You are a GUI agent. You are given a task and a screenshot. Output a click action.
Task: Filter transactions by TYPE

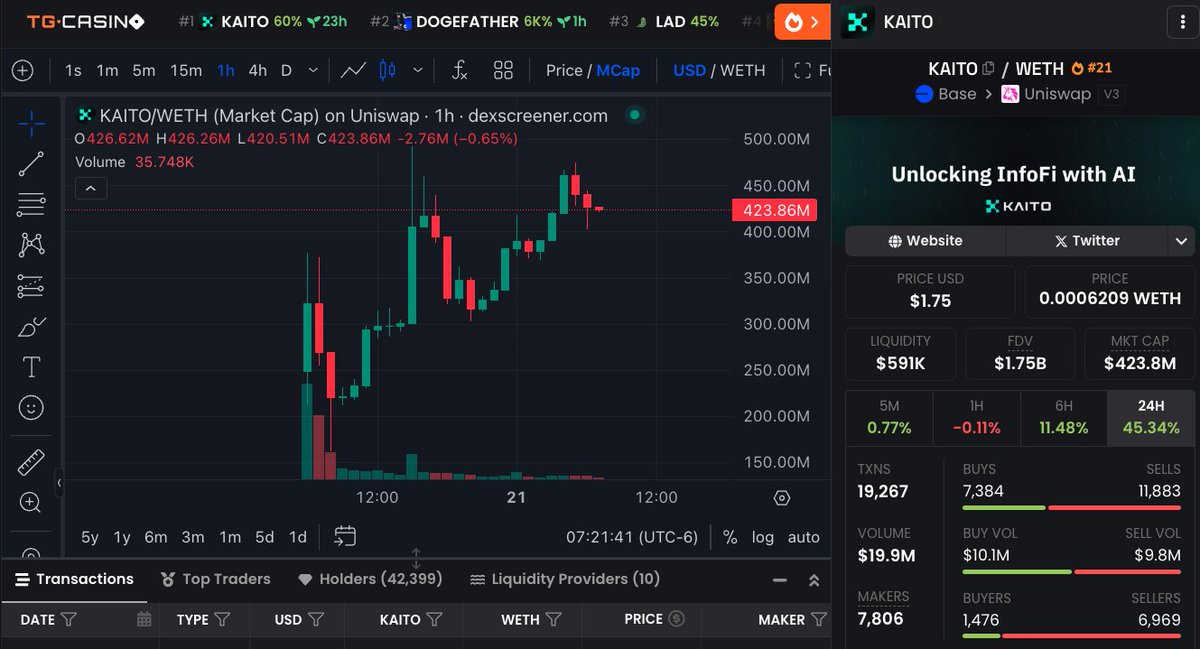pos(223,619)
